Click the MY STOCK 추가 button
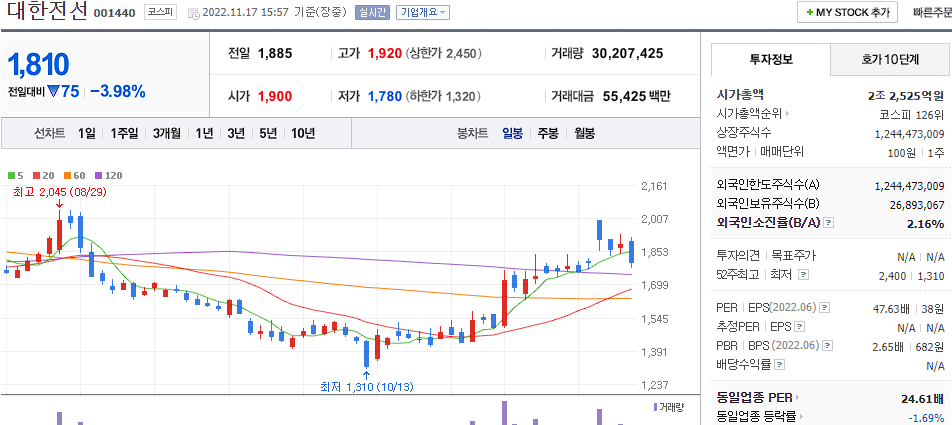 tap(848, 12)
